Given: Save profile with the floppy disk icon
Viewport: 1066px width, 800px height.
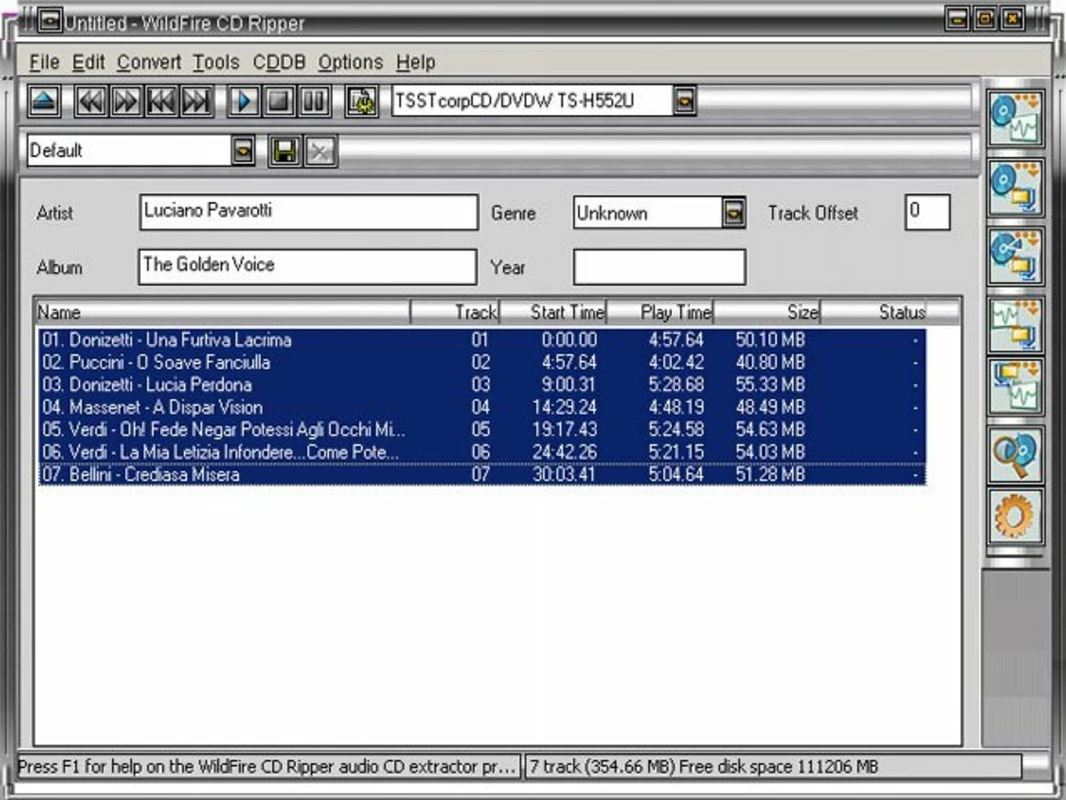Looking at the screenshot, I should 286,151.
